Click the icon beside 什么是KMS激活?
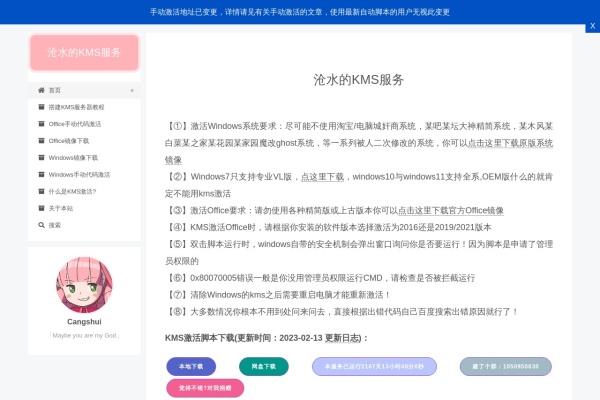The width and height of the screenshot is (600, 400). [x=40, y=191]
